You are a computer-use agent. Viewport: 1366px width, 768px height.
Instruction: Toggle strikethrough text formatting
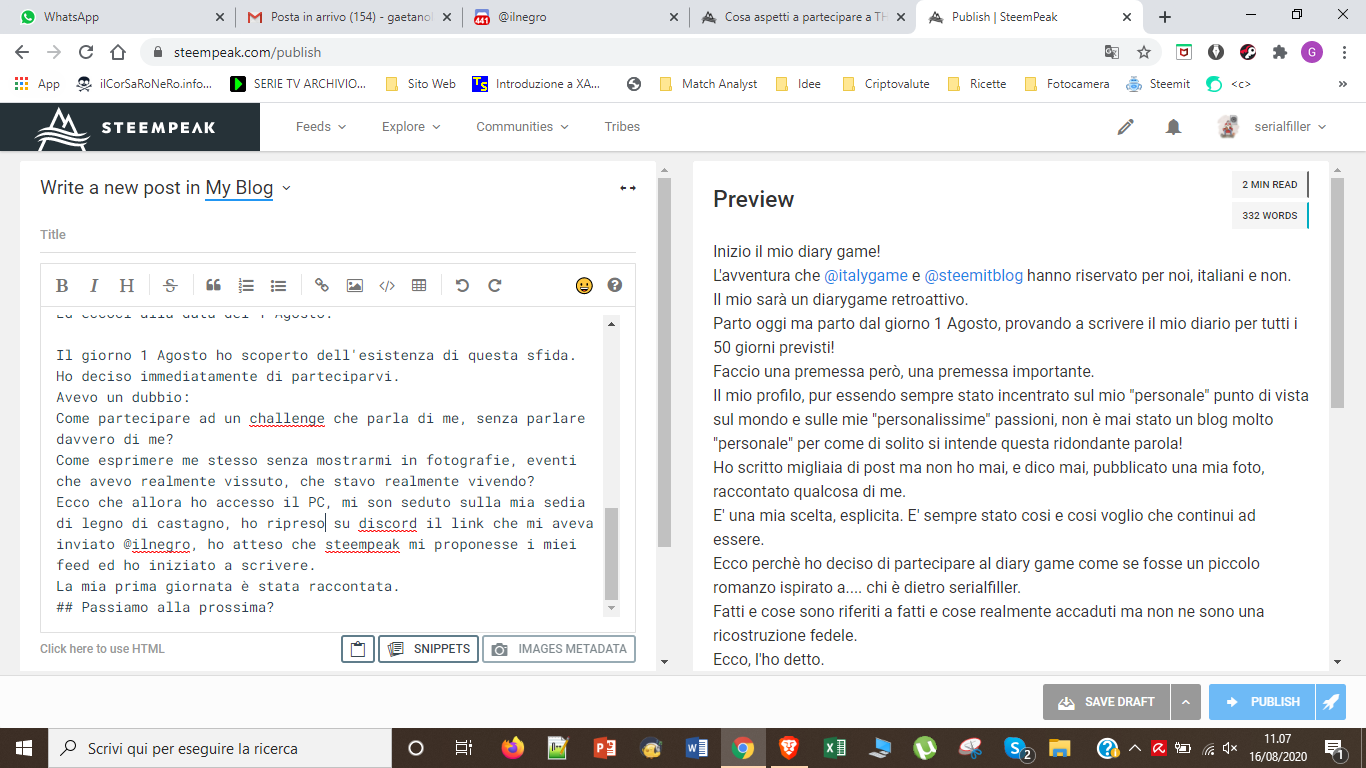[170, 286]
